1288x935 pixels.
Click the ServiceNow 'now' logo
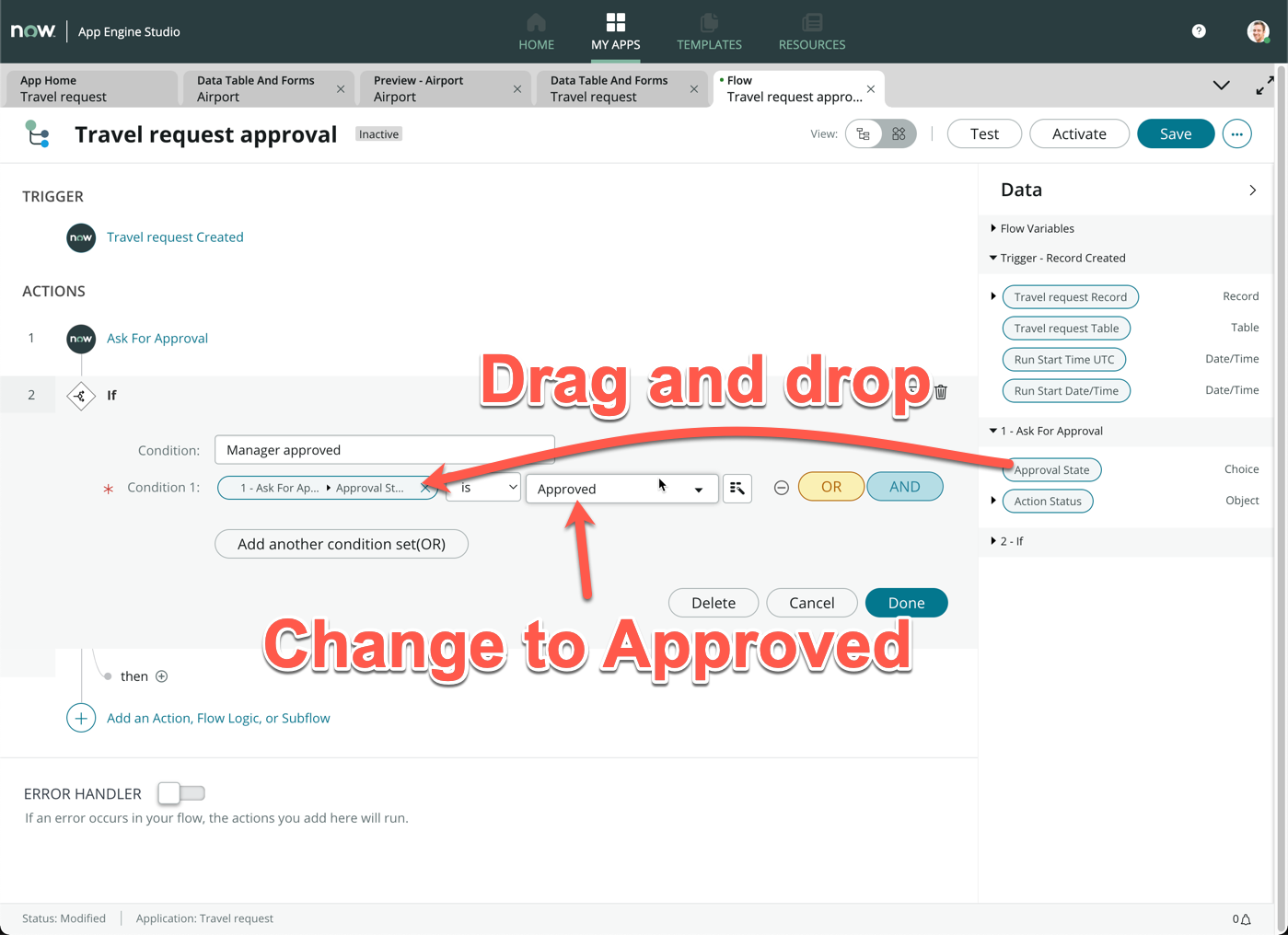coord(33,31)
